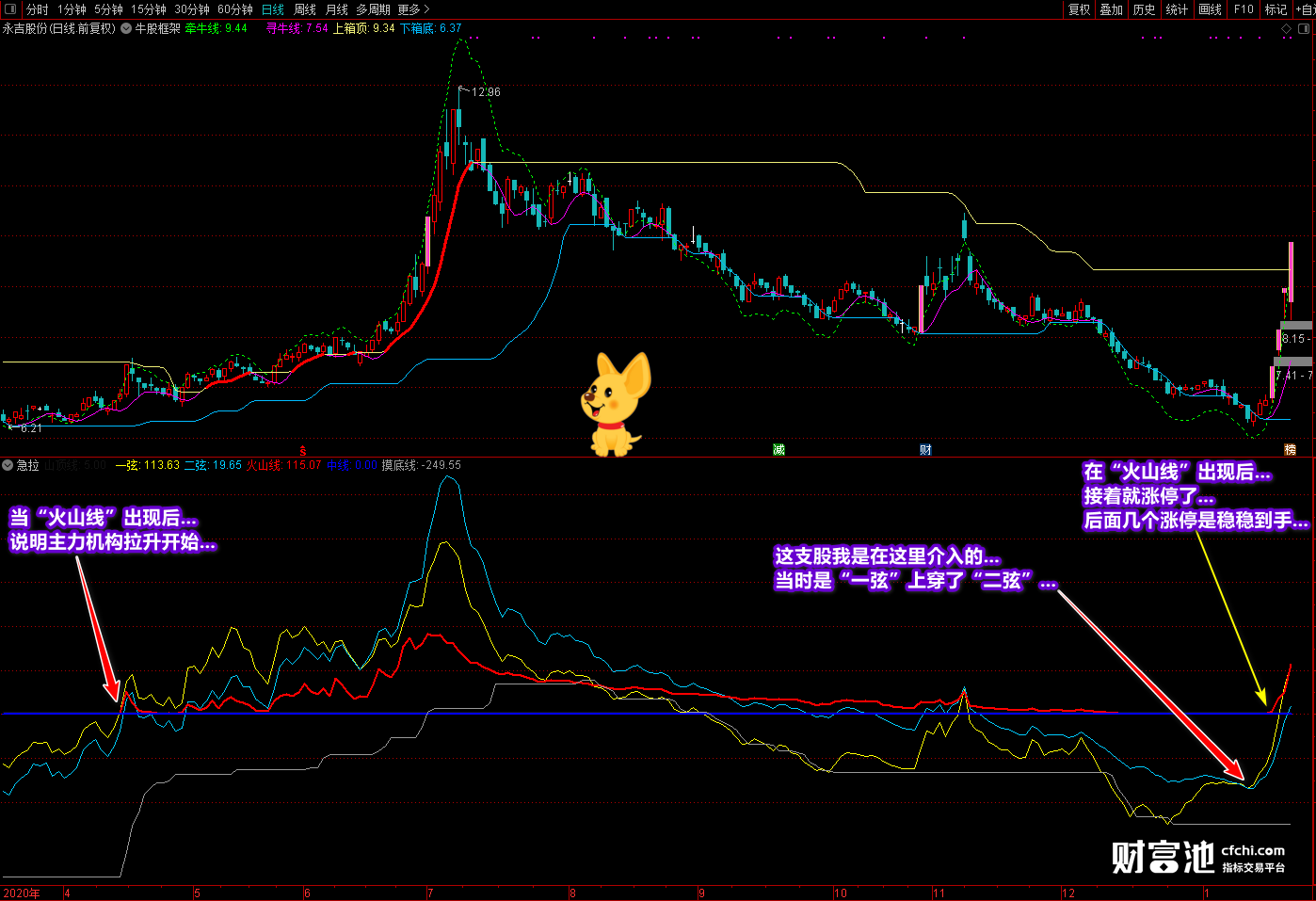
Task: Click the 复权 button
Action: 1079,9
